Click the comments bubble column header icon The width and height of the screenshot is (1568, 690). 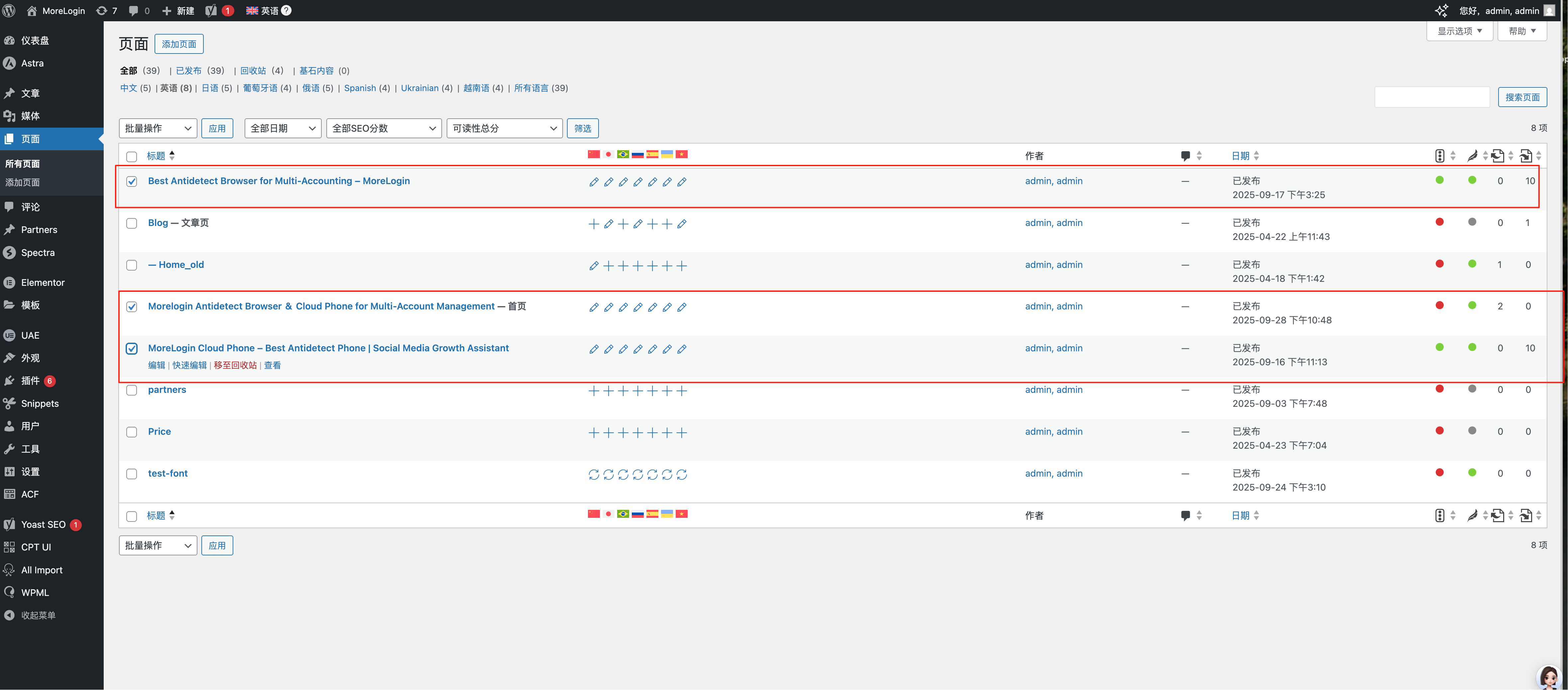[x=1185, y=156]
